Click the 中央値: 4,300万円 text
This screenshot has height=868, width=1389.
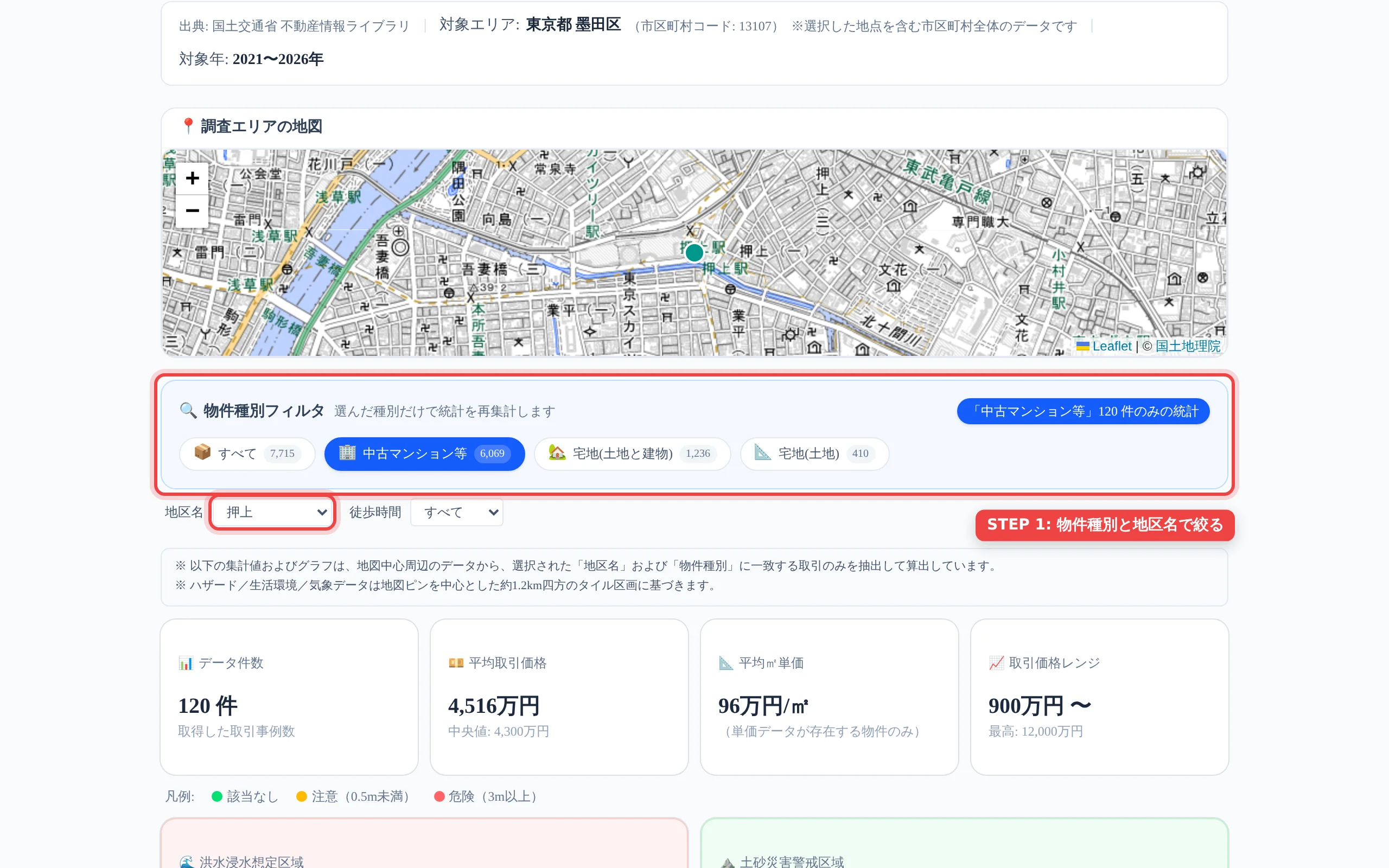(x=498, y=731)
